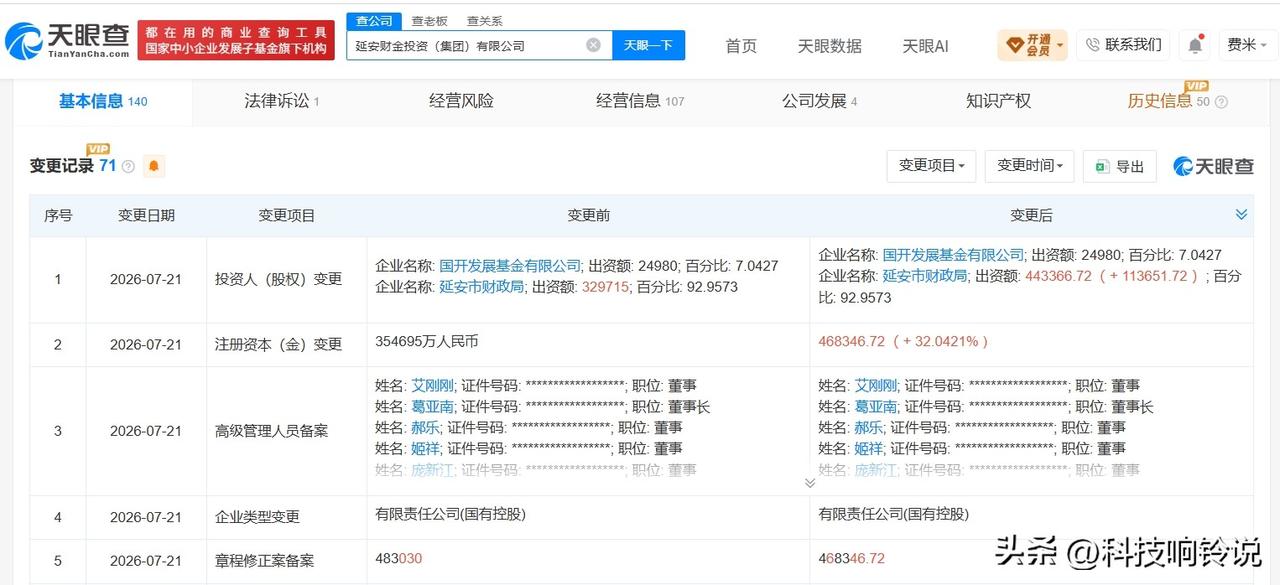This screenshot has height=585, width=1280.
Task: Click the 导出 export button
Action: coord(1120,166)
